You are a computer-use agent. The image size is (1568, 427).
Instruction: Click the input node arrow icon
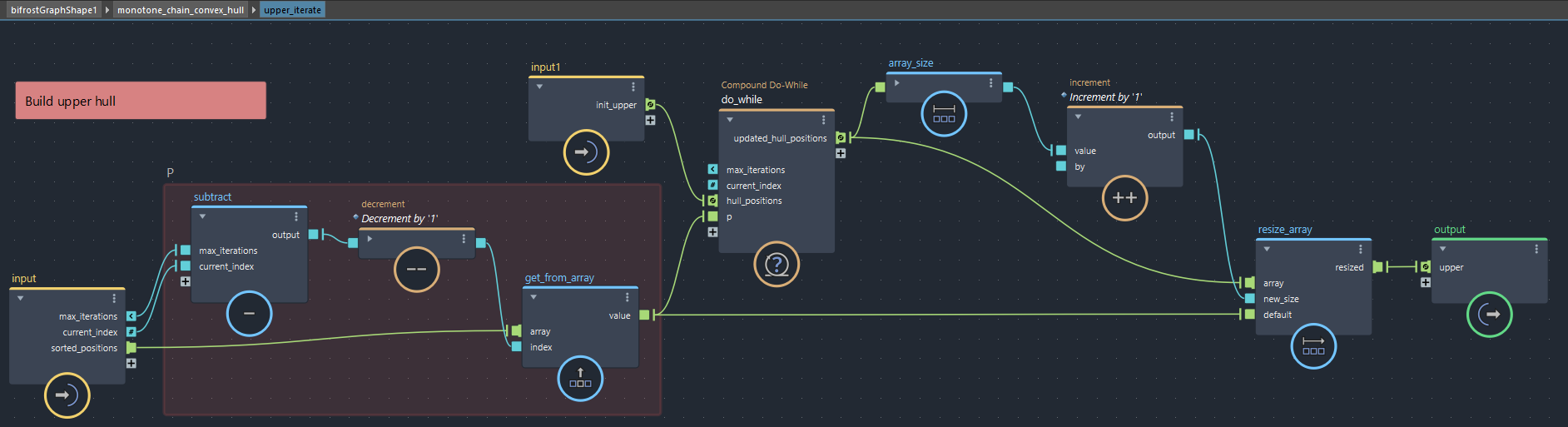point(67,395)
